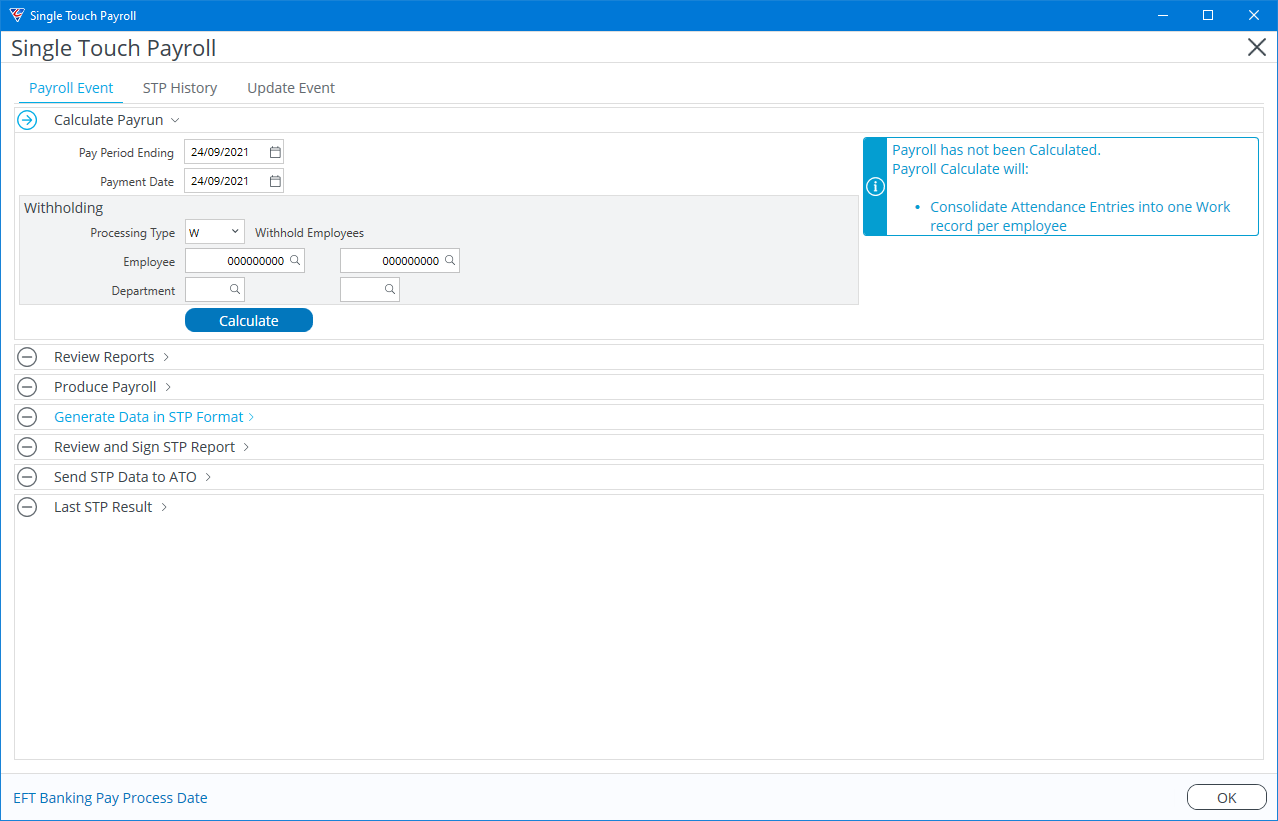Click the Last STP Result circle icon
Image resolution: width=1278 pixels, height=821 pixels.
(28, 507)
